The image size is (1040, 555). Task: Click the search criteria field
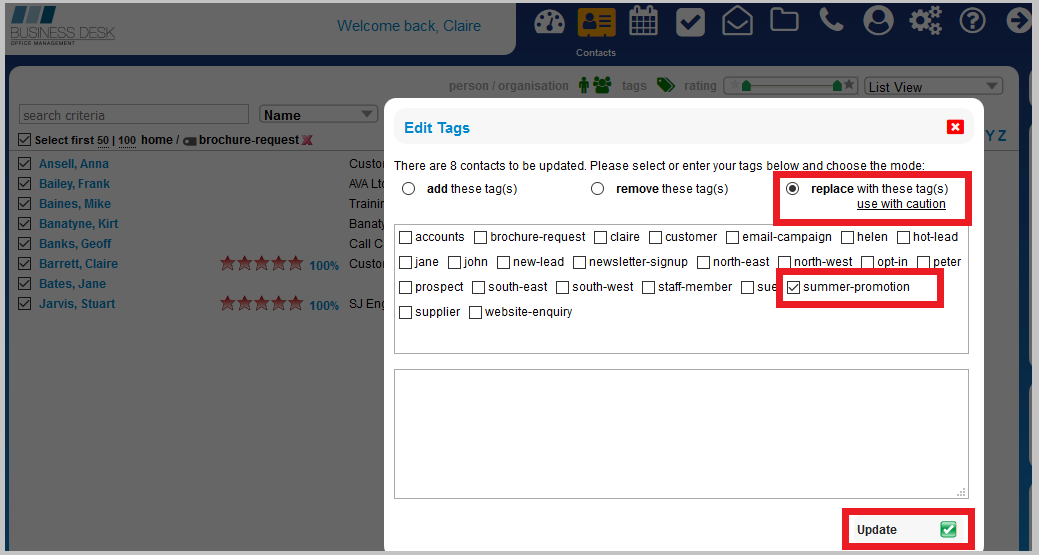pos(134,115)
